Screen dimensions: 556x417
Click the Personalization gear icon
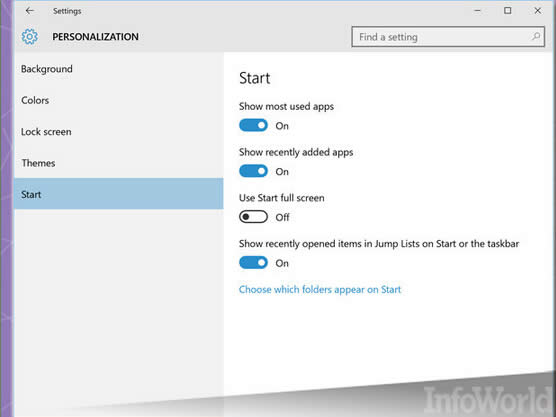(29, 37)
